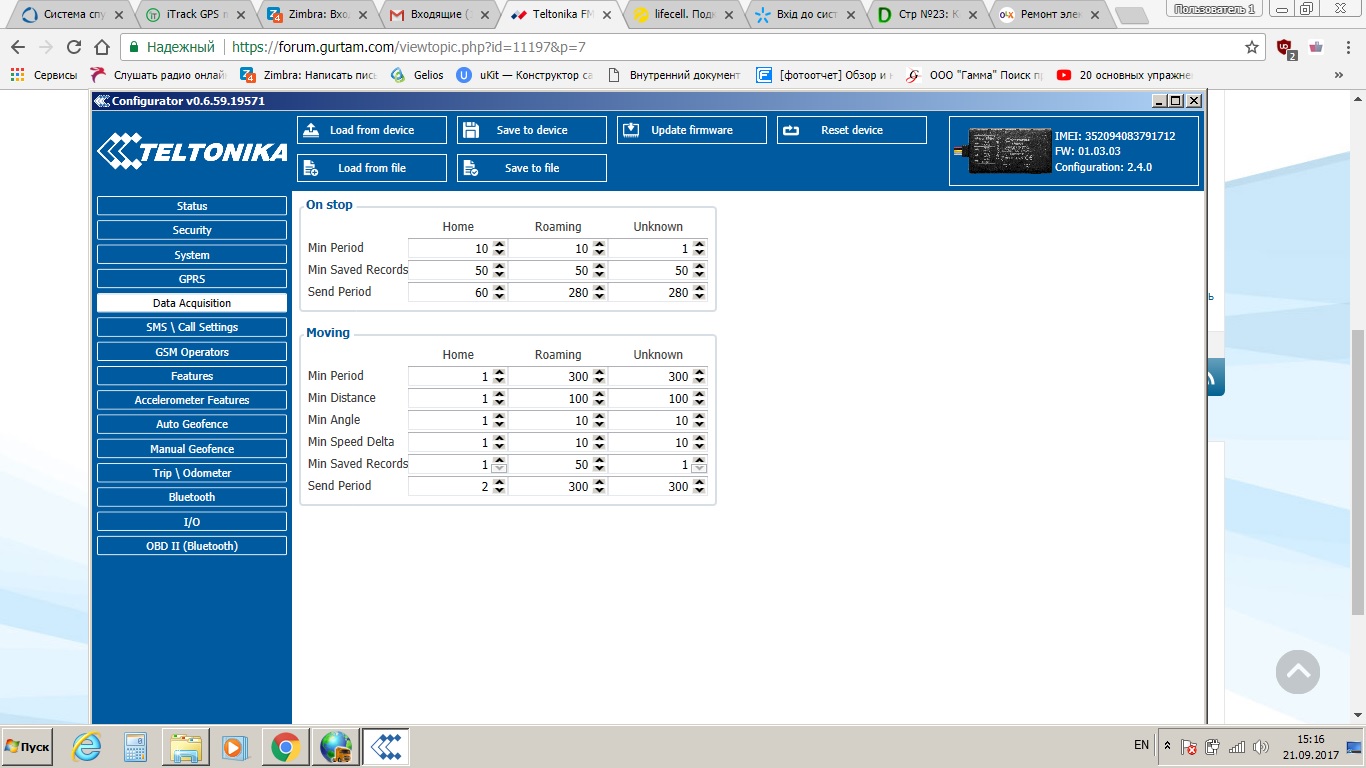The width and height of the screenshot is (1366, 768).
Task: Increase Moving Unknown Min Distance value
Action: point(699,394)
